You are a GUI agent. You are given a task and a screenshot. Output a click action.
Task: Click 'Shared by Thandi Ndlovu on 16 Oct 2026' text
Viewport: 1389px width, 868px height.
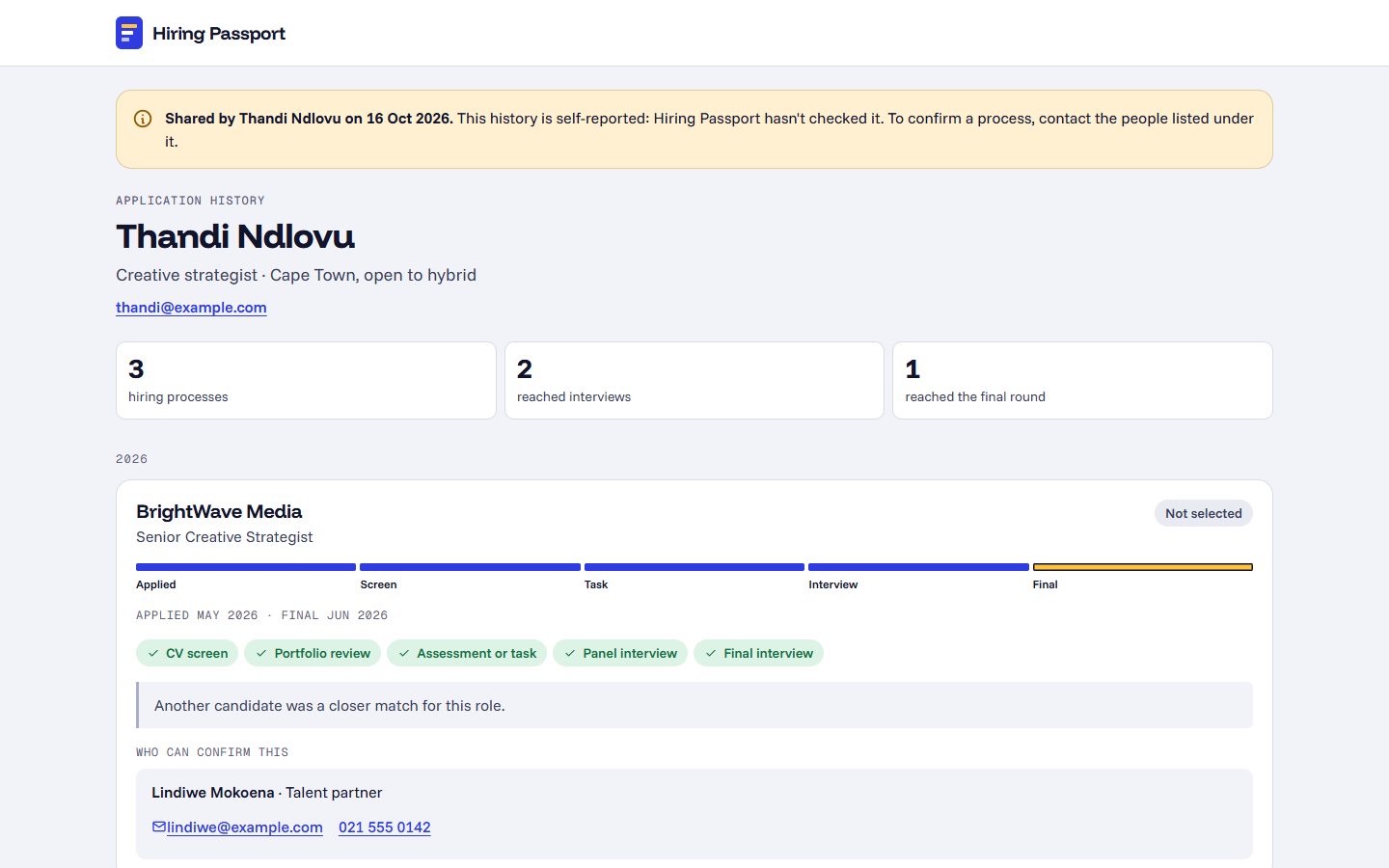(x=309, y=119)
